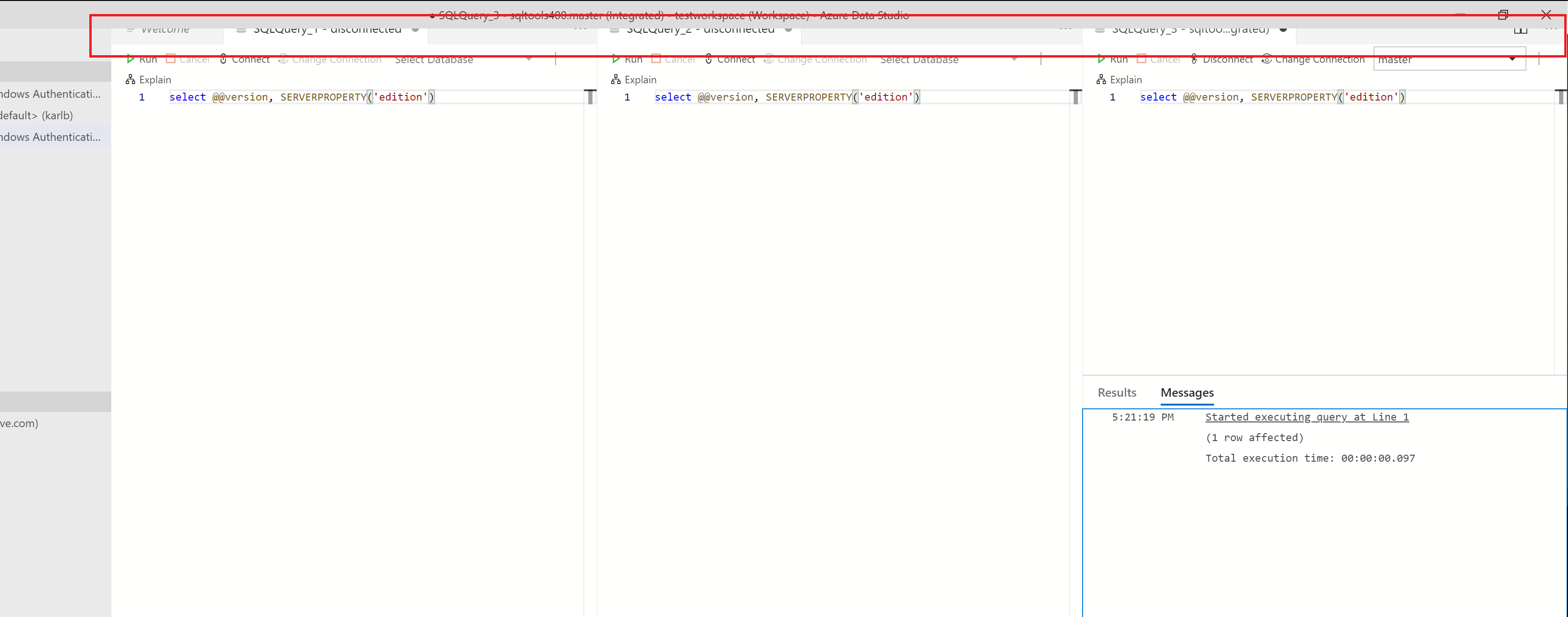Click the split editor icon near SQLQuery_3 tab
This screenshot has height=617, width=1568.
point(1520,29)
